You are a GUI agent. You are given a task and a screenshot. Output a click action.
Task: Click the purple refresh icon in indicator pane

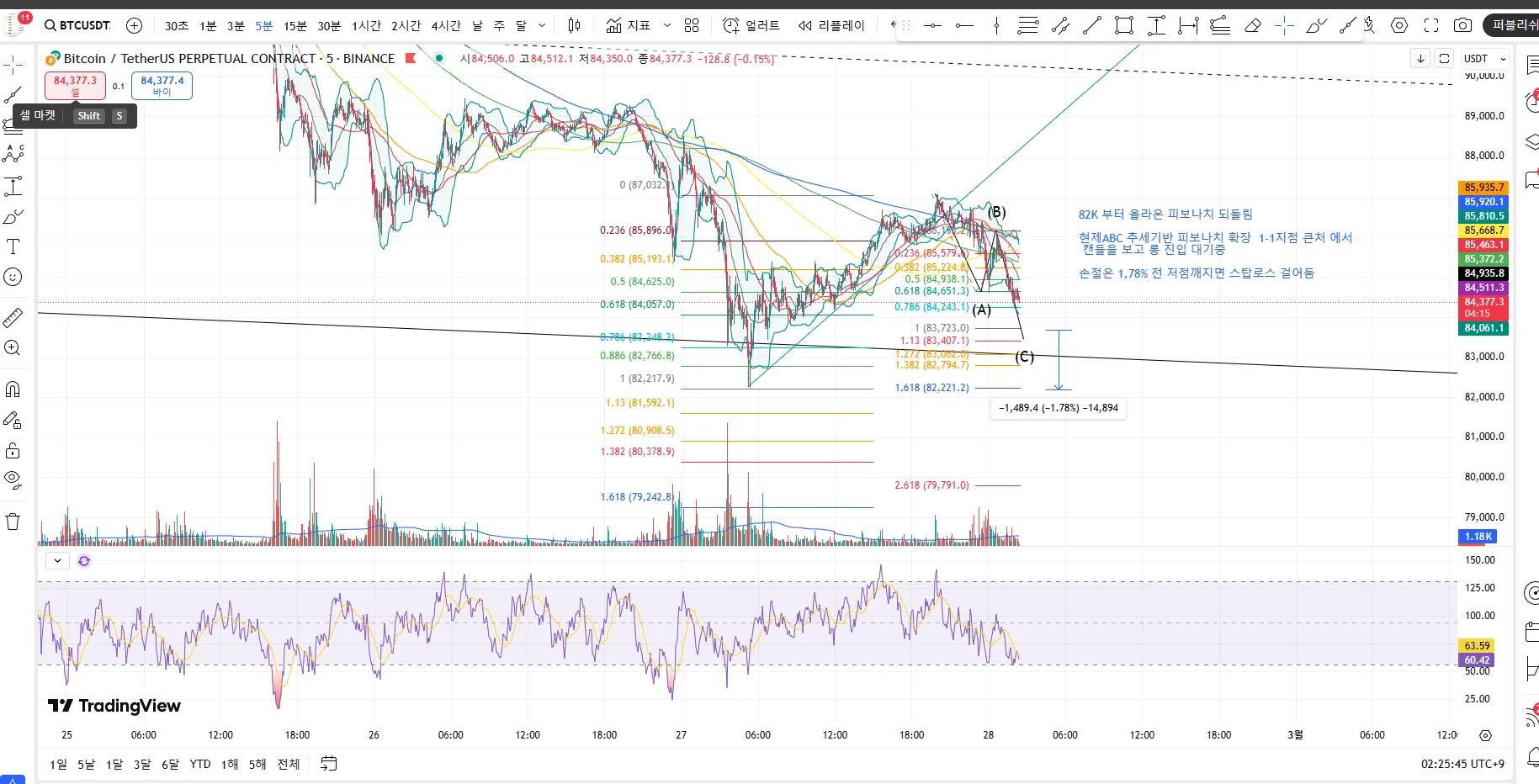tap(84, 561)
